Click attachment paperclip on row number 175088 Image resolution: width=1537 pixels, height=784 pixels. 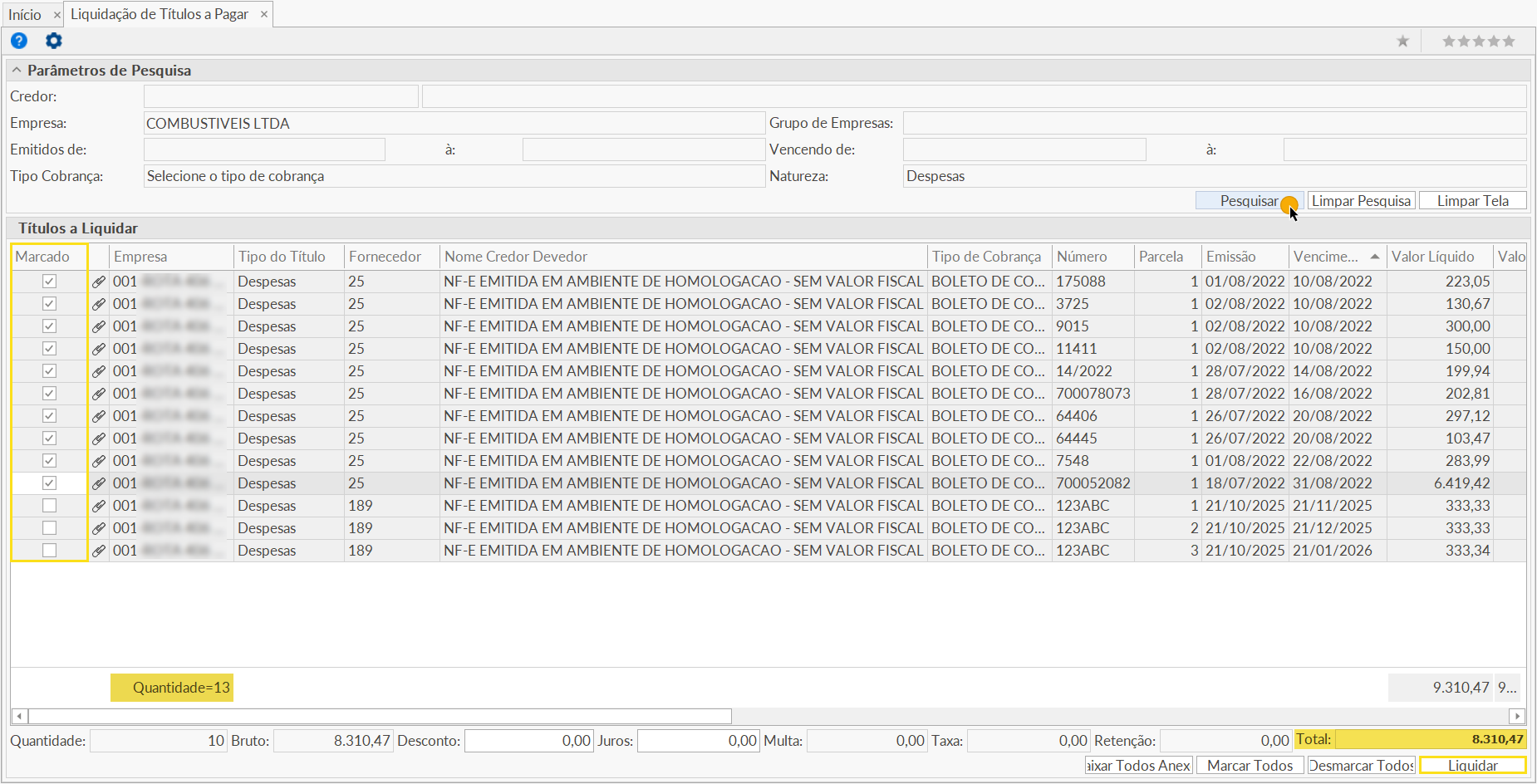(99, 282)
